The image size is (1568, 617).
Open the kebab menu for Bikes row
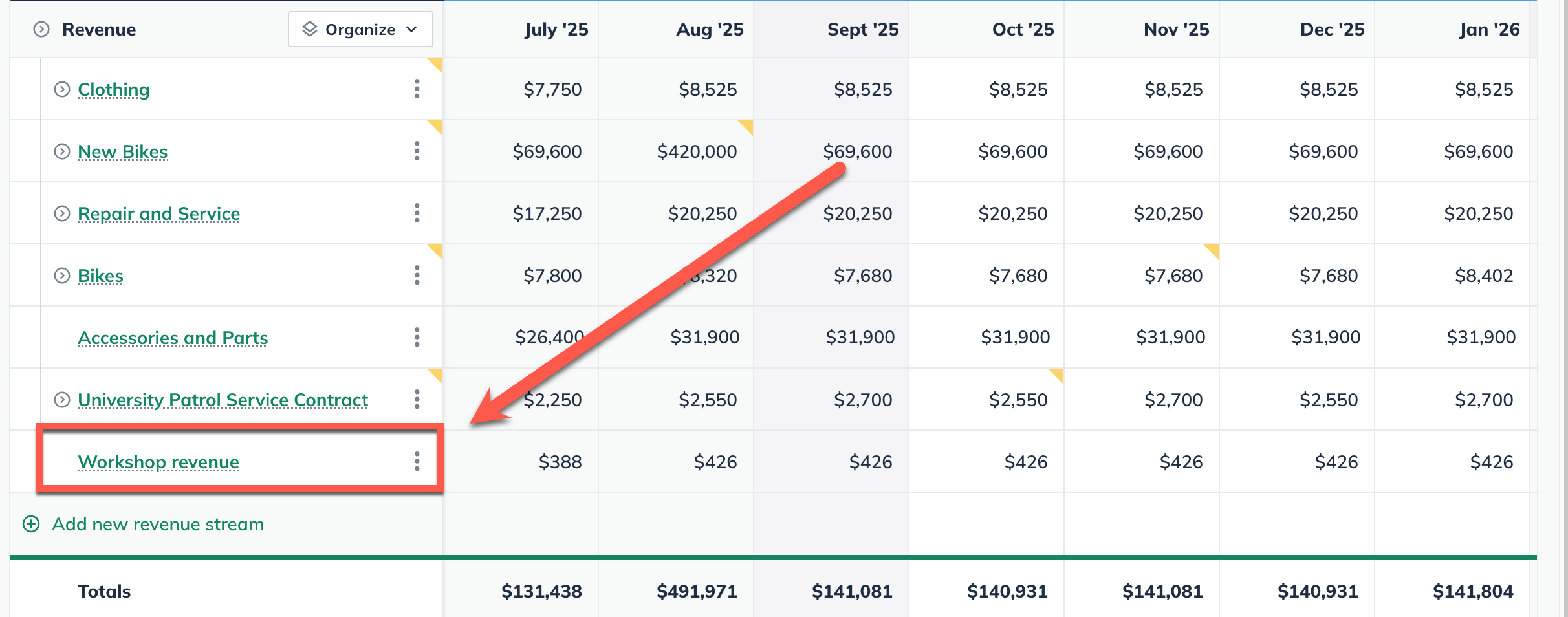tap(417, 275)
